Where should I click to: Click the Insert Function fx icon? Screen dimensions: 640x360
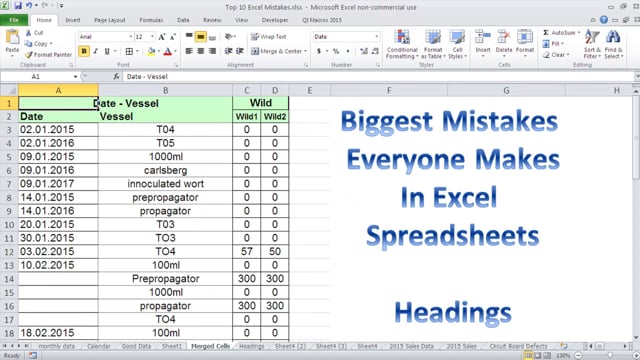click(x=116, y=76)
